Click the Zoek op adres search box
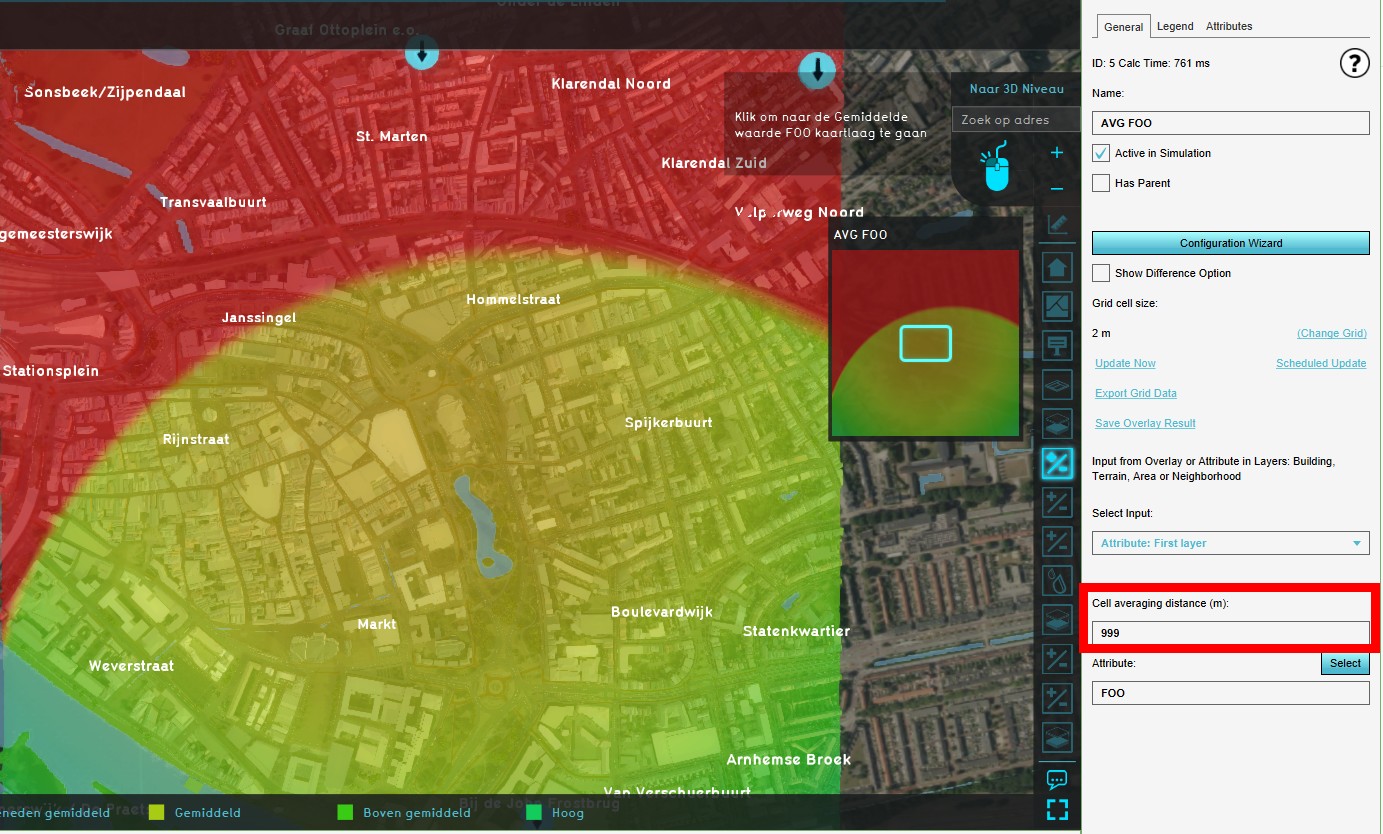1383x834 pixels. (x=1014, y=120)
